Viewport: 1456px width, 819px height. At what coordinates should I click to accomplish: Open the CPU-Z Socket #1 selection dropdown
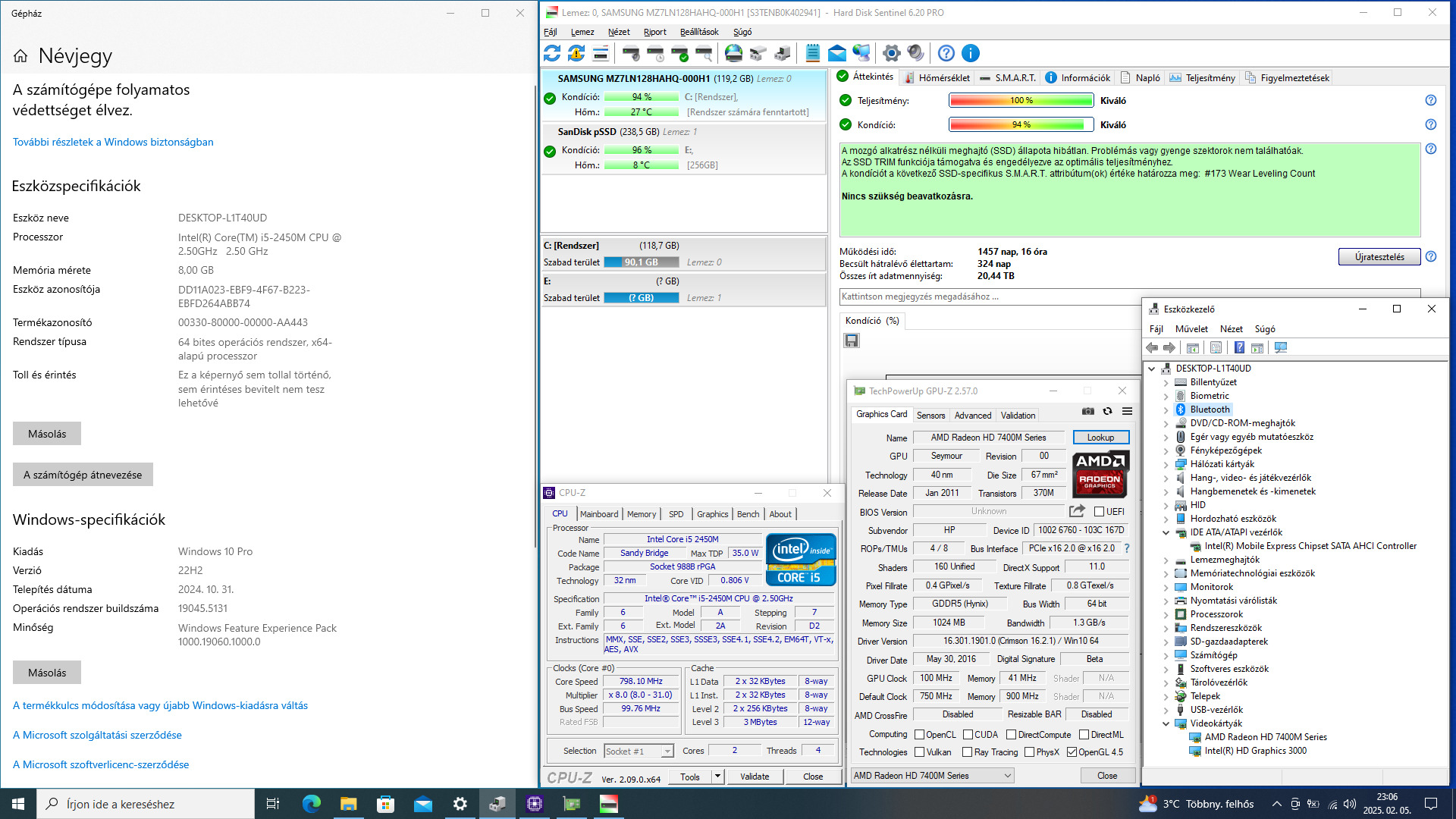click(639, 751)
